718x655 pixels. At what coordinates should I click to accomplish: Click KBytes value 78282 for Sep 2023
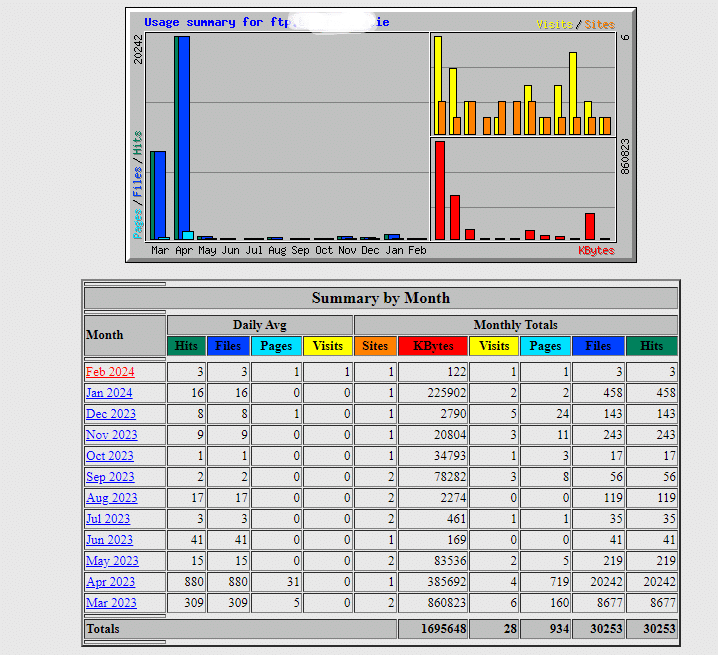click(450, 477)
